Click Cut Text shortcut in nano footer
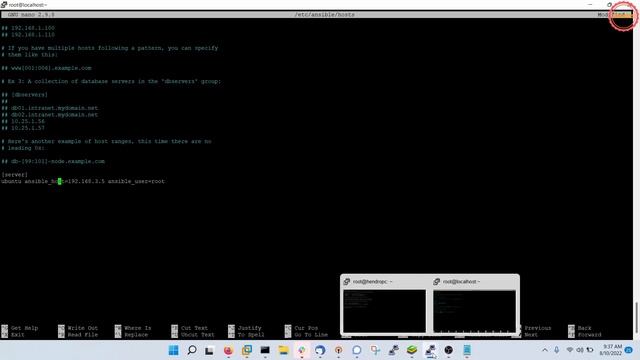Screen dimensions: 640x360 [189, 328]
